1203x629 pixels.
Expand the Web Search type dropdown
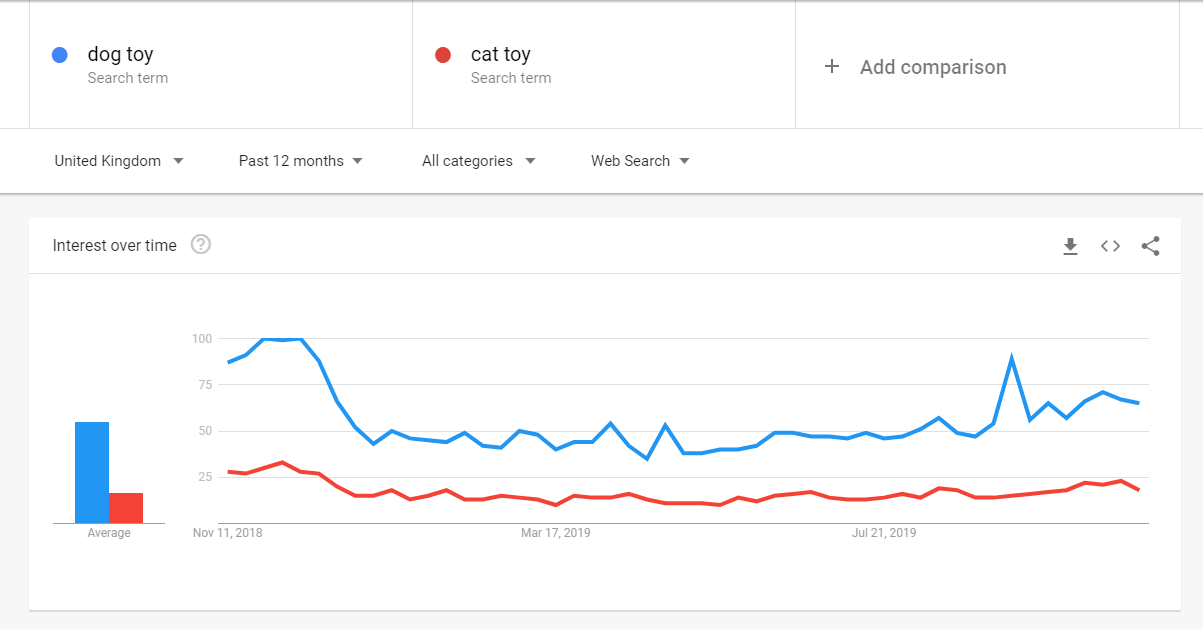tap(640, 161)
